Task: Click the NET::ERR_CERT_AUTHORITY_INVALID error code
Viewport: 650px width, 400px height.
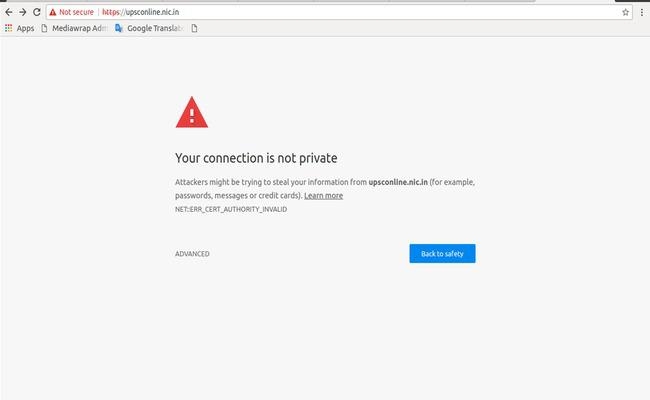Action: click(x=231, y=209)
